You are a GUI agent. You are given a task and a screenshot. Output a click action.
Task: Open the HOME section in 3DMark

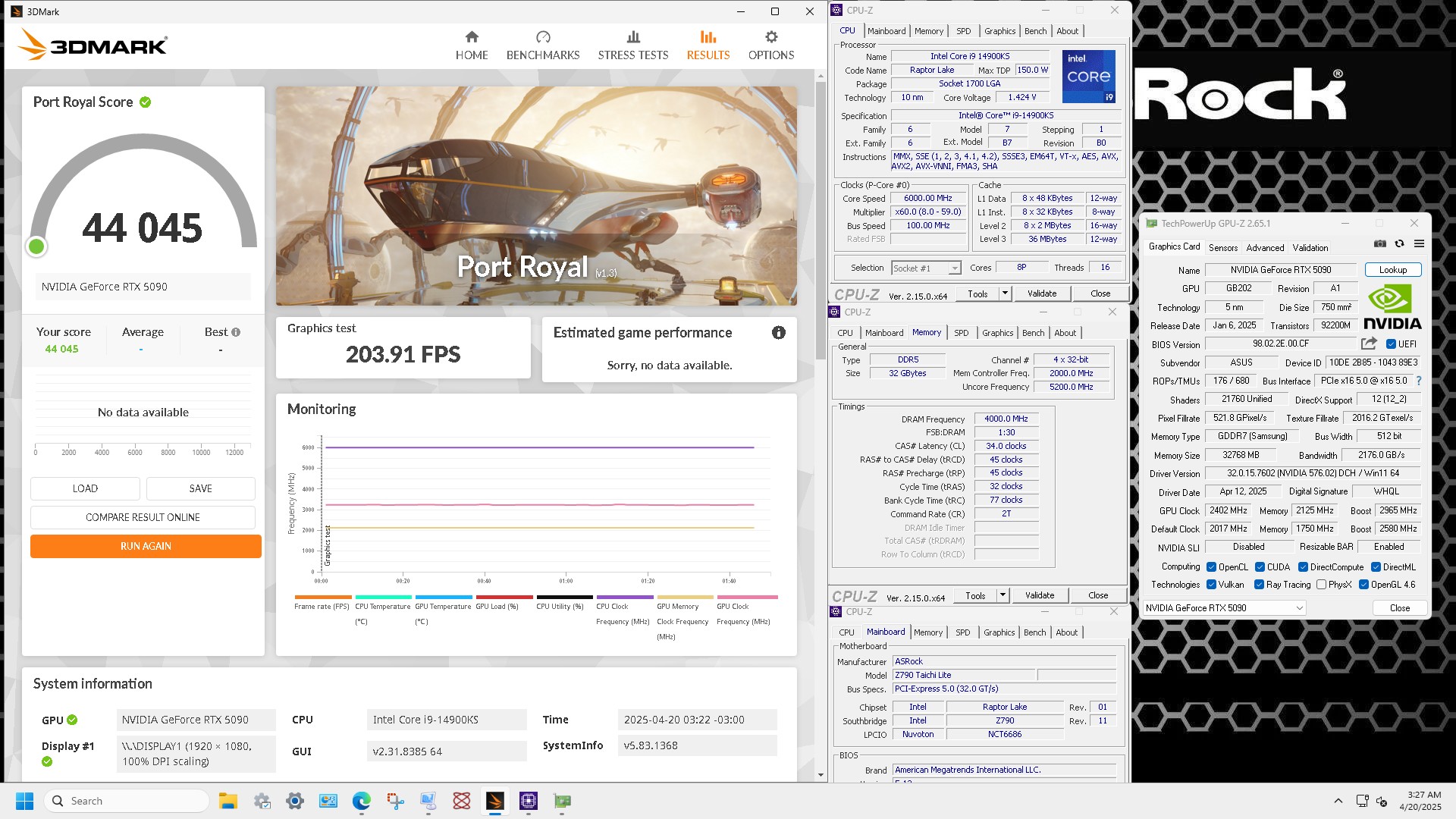point(472,45)
